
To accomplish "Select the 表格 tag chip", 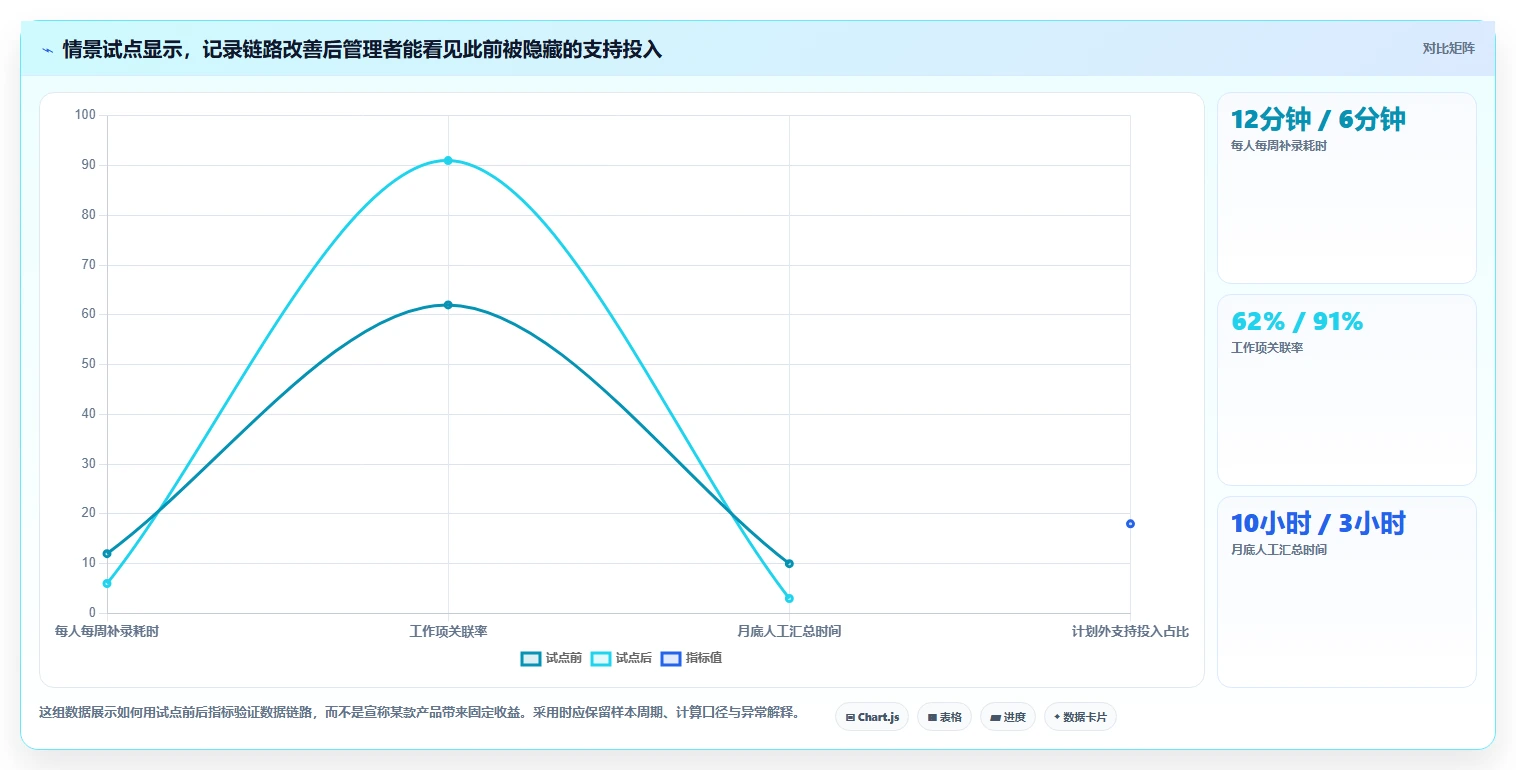I will coord(944,717).
